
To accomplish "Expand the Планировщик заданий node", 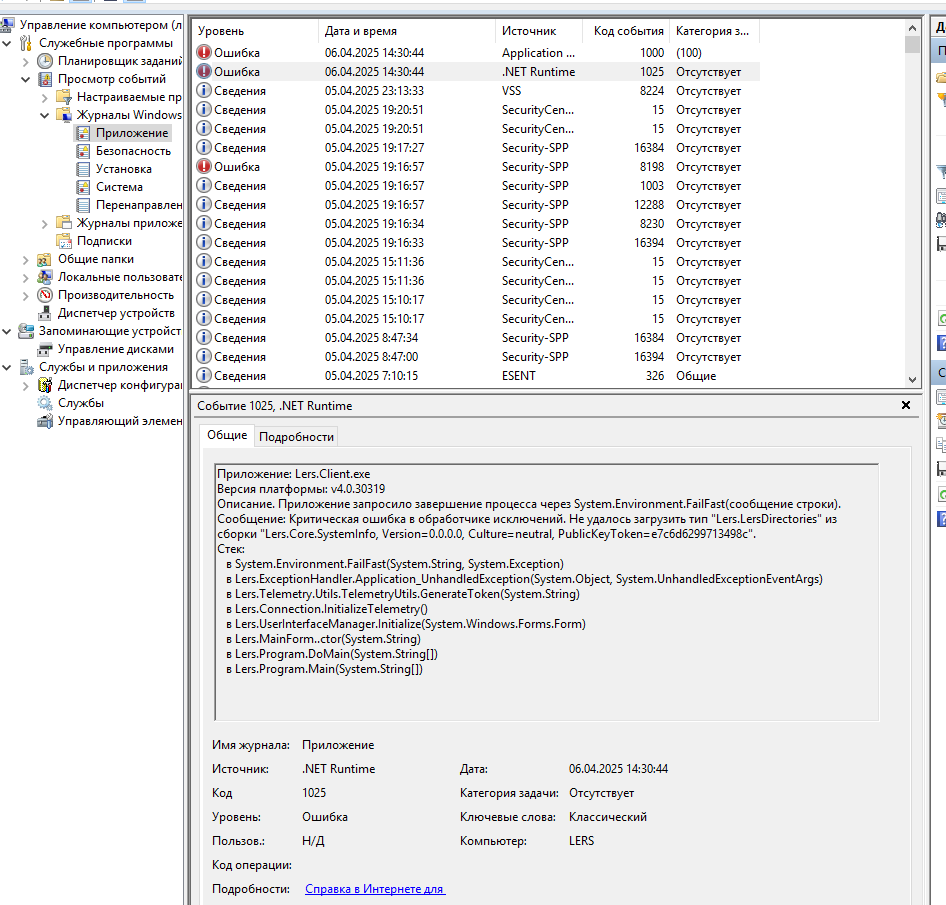I will [x=25, y=62].
